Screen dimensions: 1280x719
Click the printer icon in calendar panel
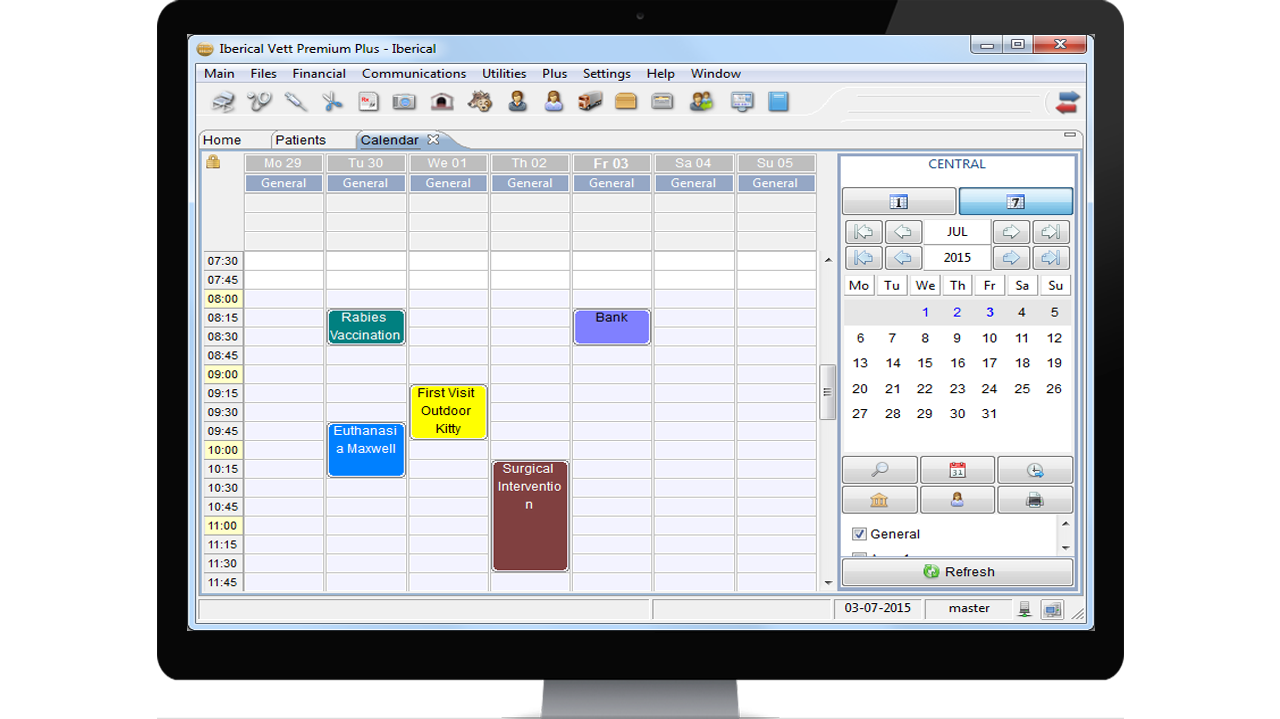coord(1034,500)
